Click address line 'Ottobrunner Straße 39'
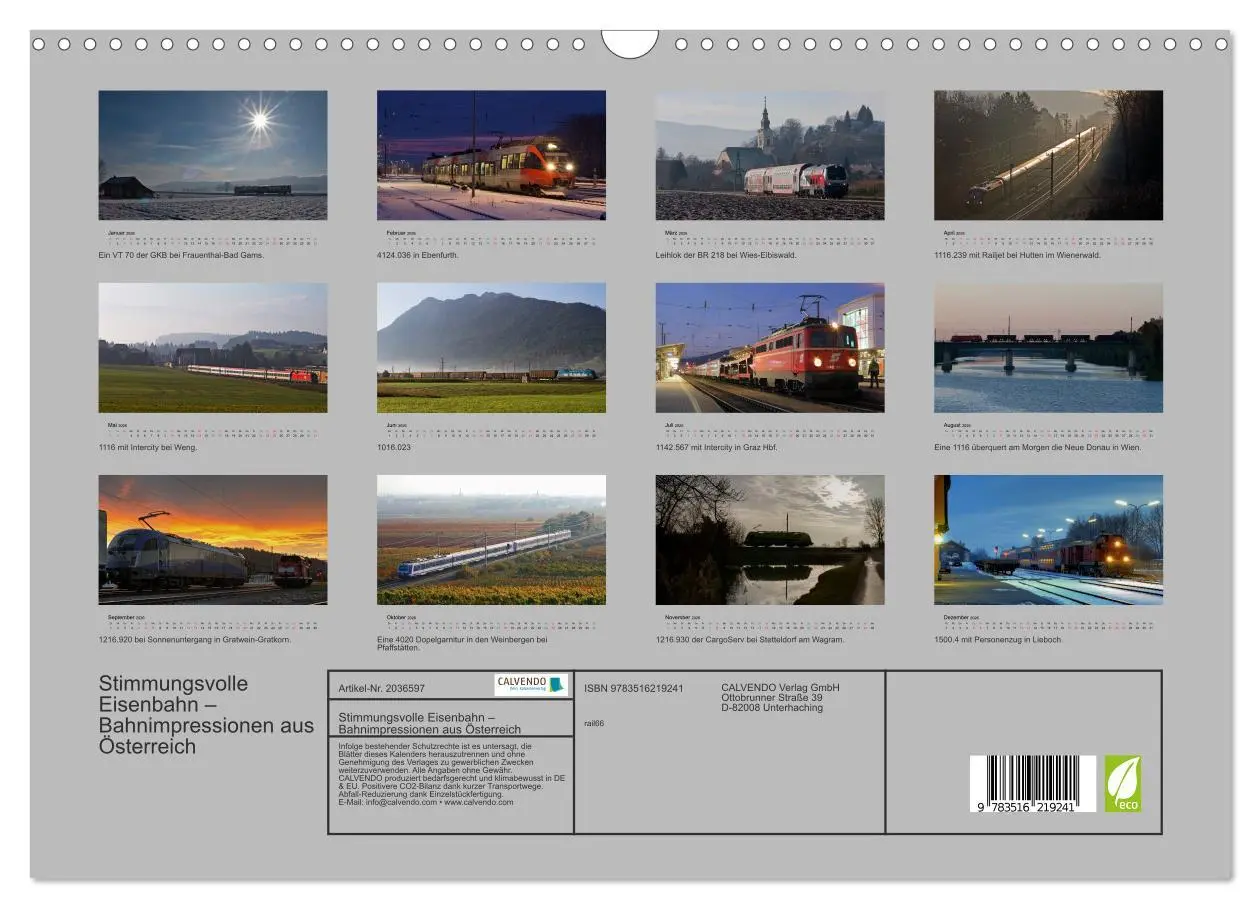 [772, 697]
